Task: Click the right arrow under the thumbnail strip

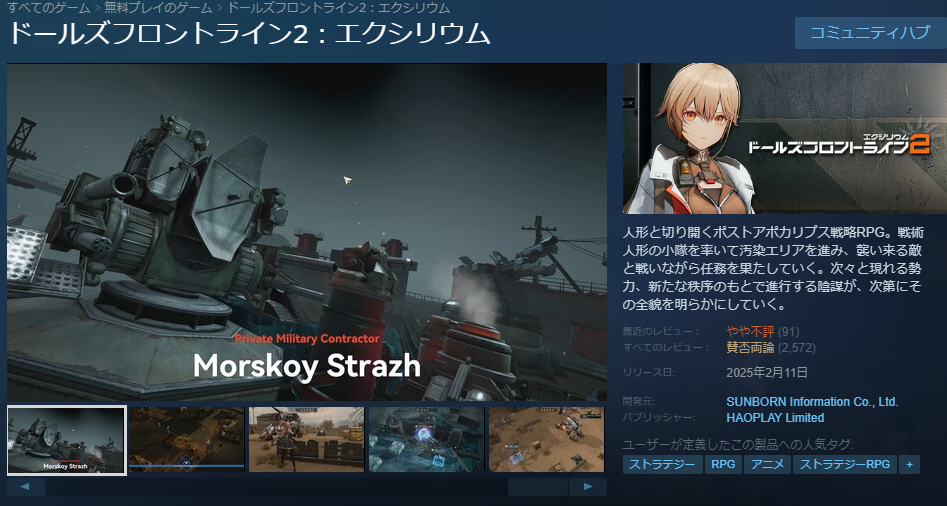Action: 588,487
